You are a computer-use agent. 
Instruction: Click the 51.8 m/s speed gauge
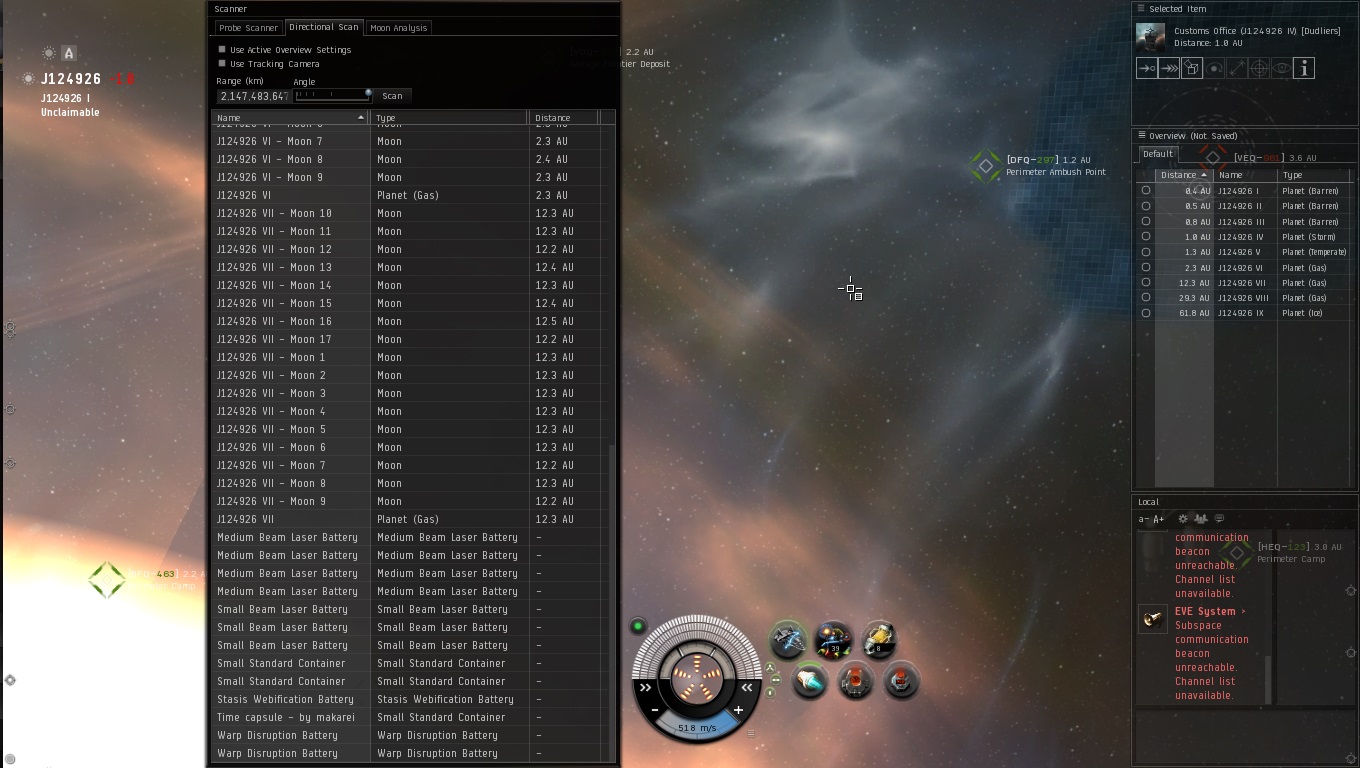click(x=697, y=728)
